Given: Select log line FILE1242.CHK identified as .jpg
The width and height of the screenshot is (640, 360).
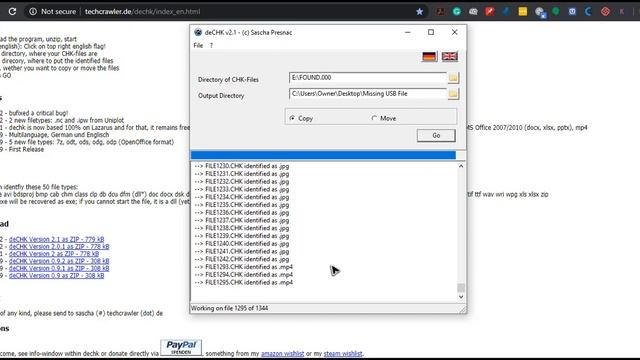Looking at the screenshot, I should point(242,259).
